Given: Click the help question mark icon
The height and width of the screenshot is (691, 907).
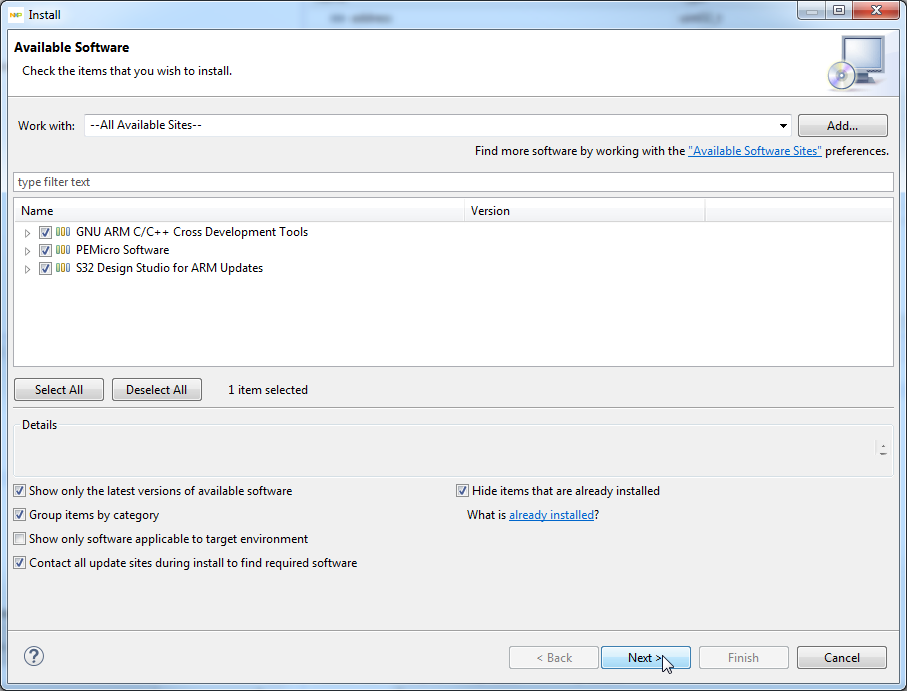Looking at the screenshot, I should pos(34,657).
